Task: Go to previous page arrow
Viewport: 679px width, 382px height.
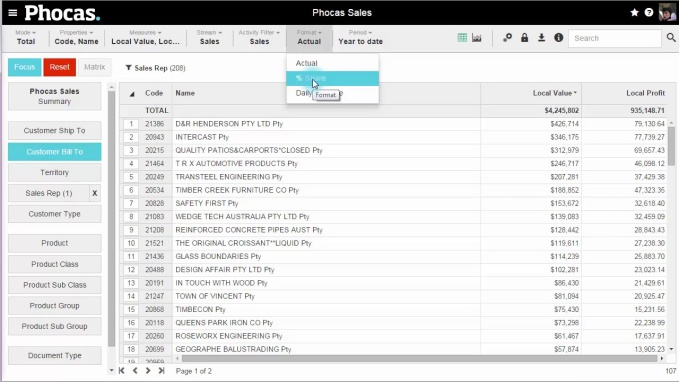Action: (135, 371)
